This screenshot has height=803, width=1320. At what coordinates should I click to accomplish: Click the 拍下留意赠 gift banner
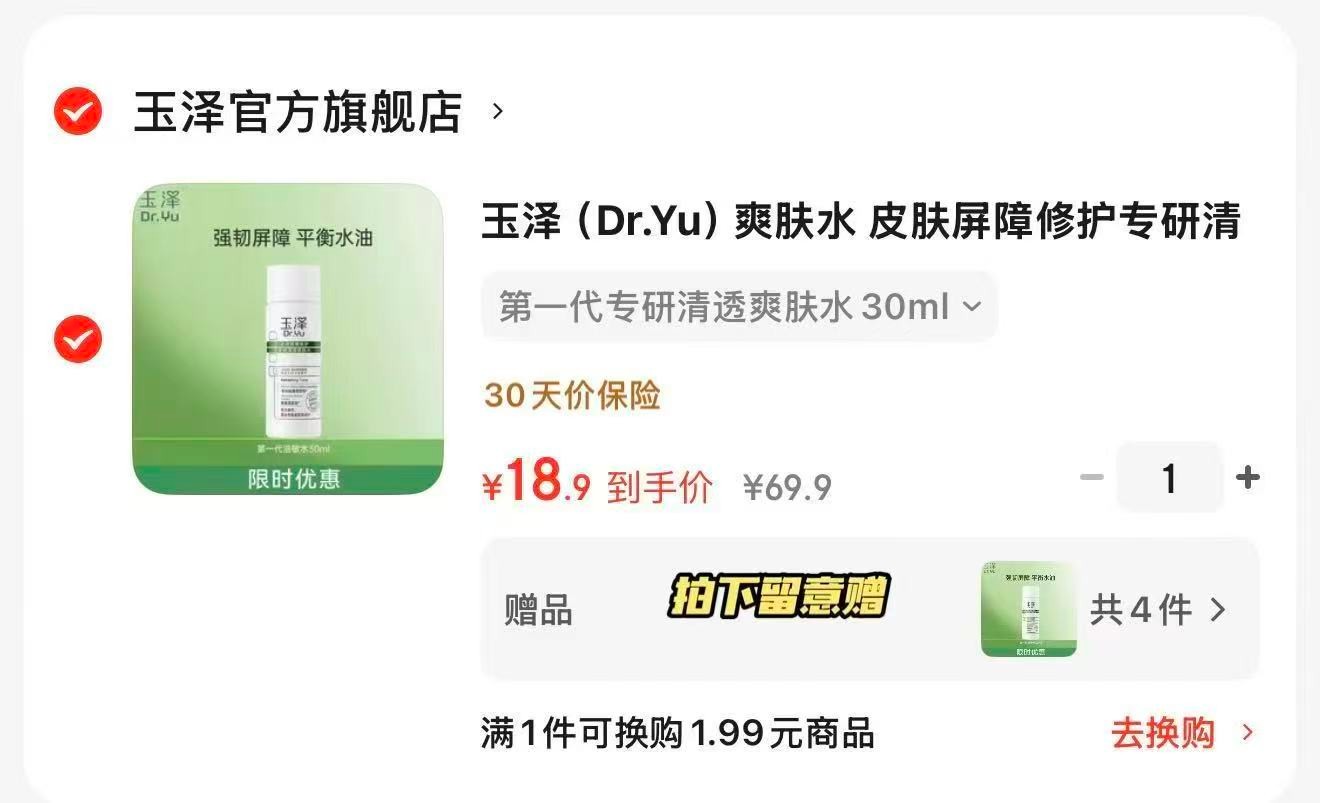(778, 597)
